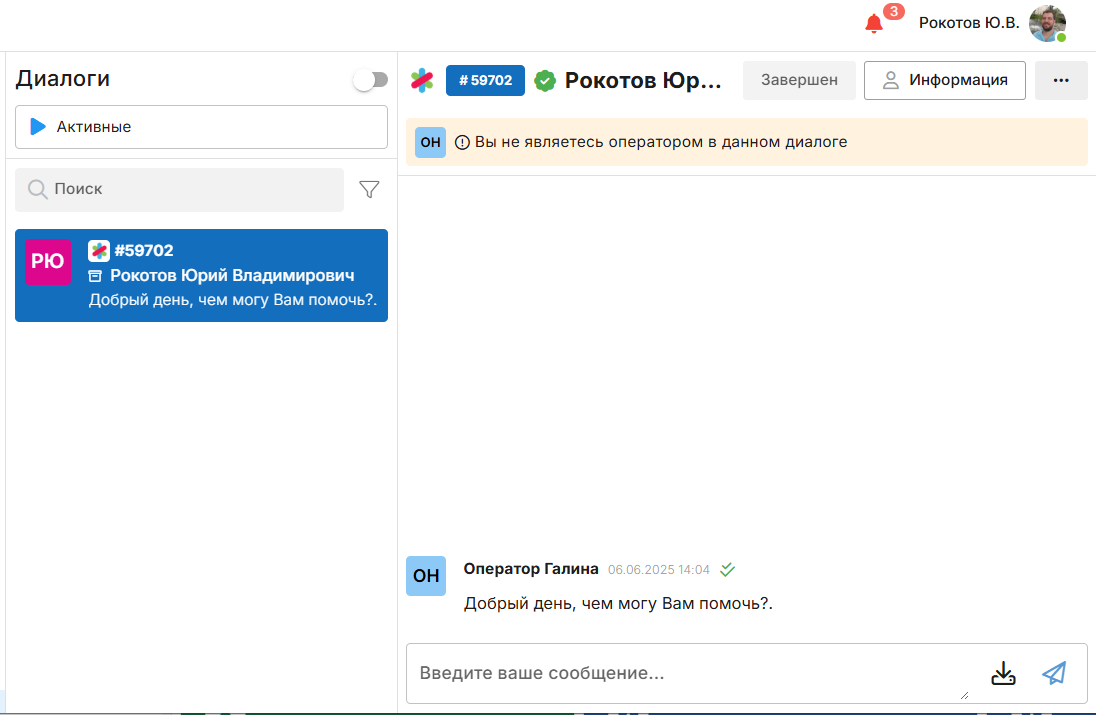Click the Поиск search field
This screenshot has width=1096, height=715.
pos(180,189)
